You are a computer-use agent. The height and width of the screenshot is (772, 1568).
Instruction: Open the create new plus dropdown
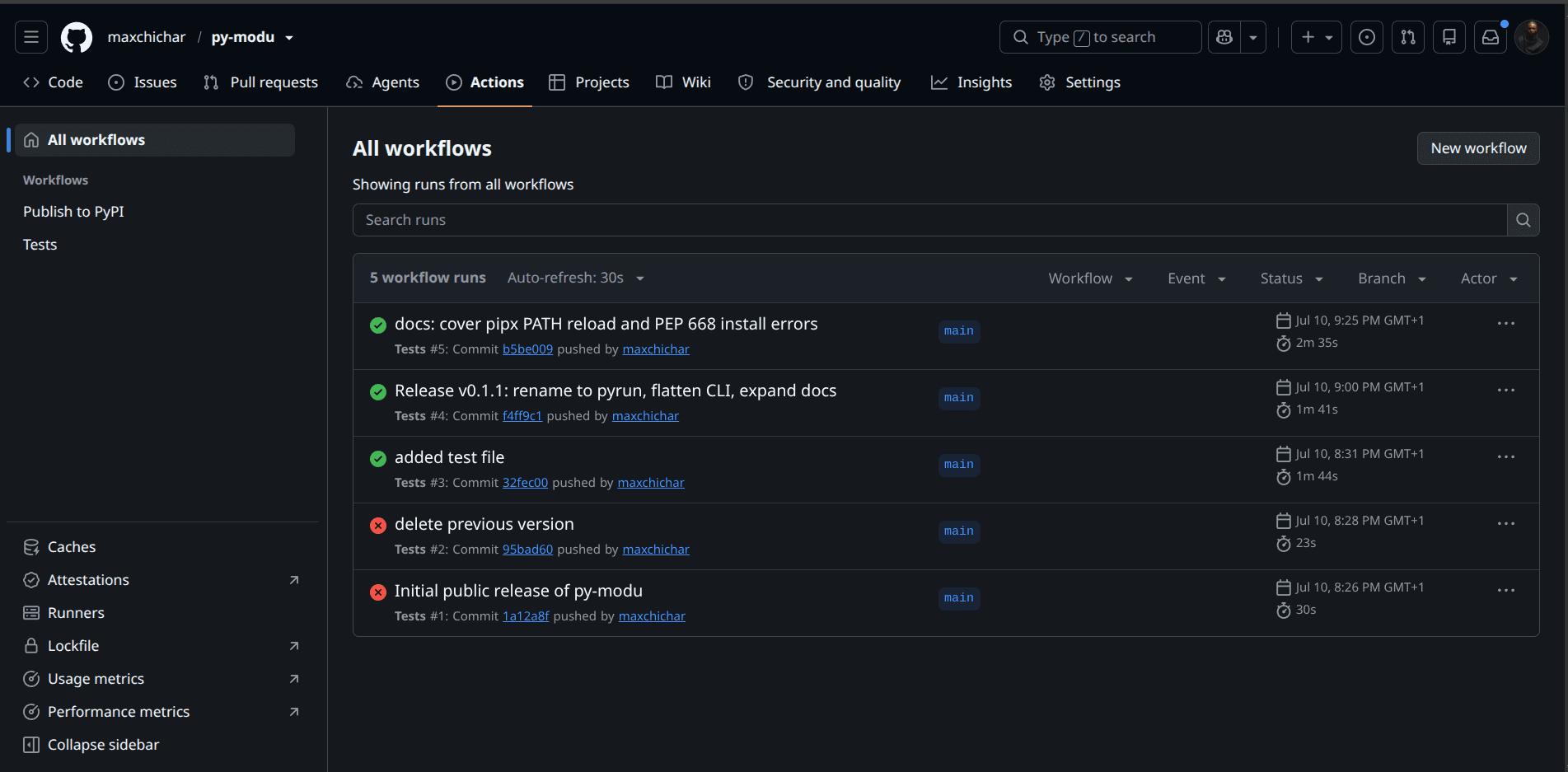[1317, 37]
